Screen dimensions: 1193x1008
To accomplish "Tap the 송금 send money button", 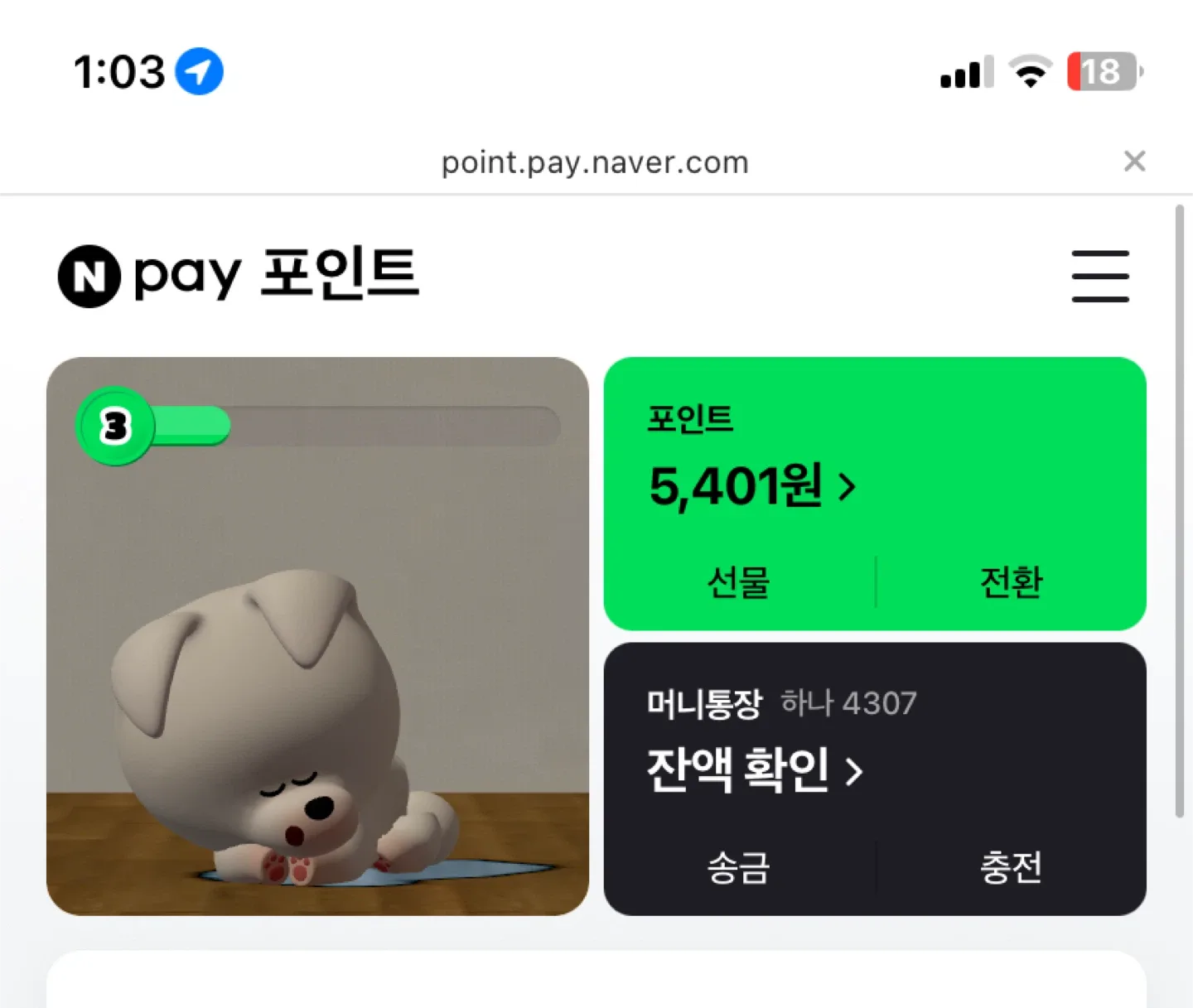I will pos(739,867).
